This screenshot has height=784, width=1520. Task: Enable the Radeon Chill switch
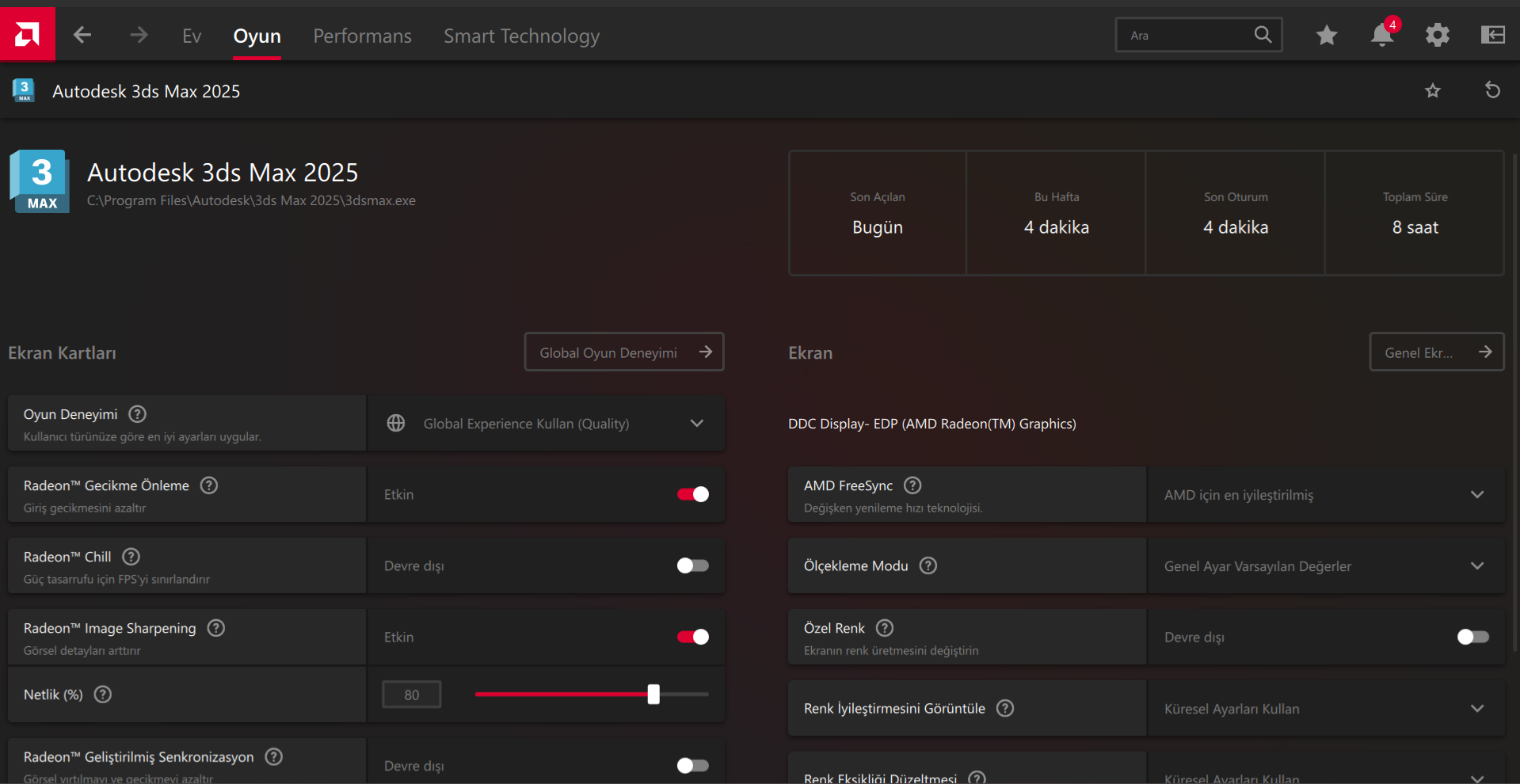[x=692, y=565]
